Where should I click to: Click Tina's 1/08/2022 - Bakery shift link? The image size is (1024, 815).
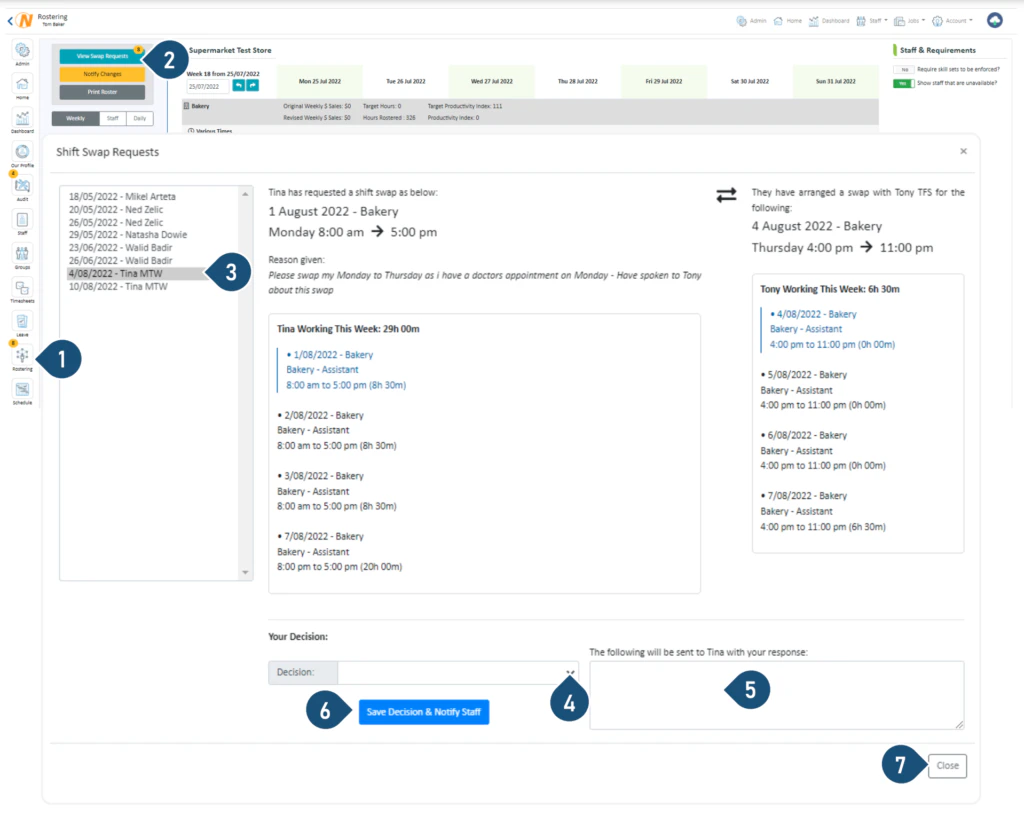click(333, 355)
